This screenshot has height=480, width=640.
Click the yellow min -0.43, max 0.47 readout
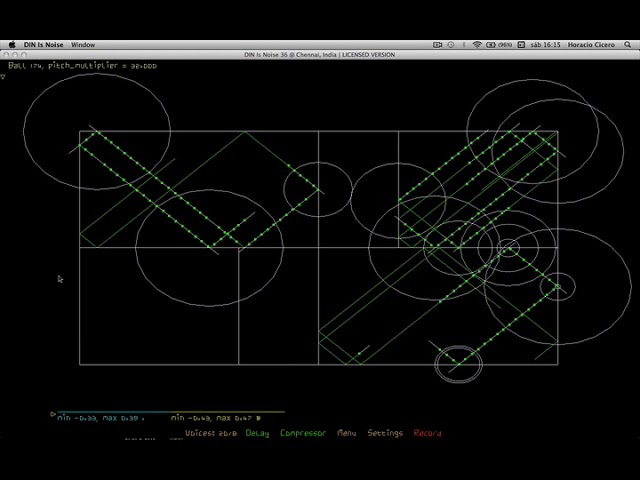click(216, 418)
